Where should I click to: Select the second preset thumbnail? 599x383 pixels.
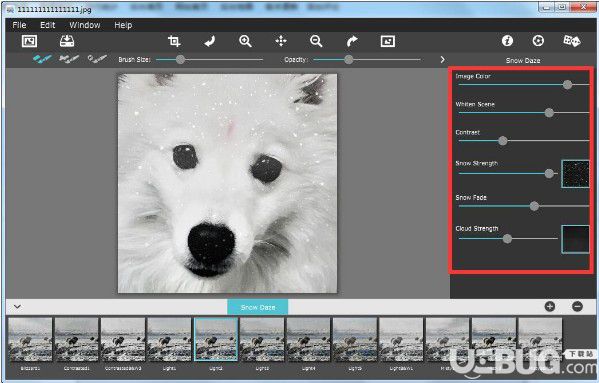coord(76,339)
